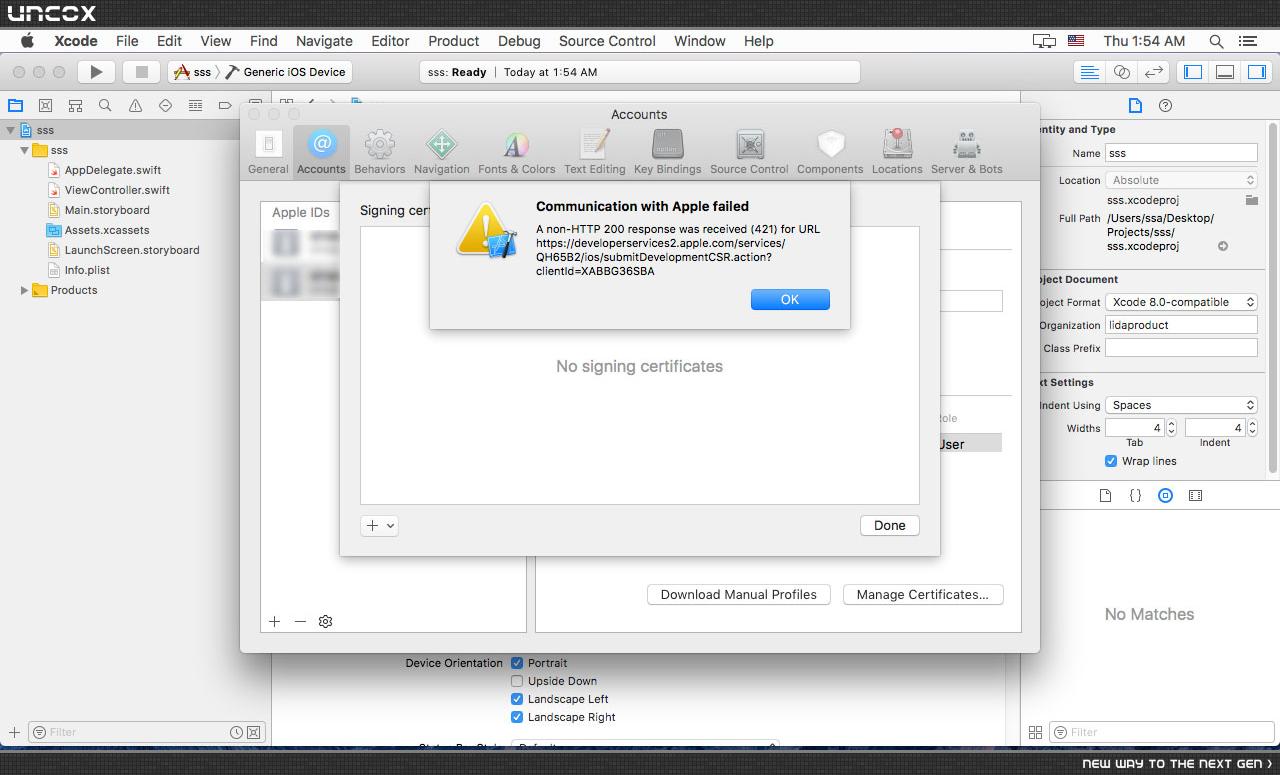The width and height of the screenshot is (1280, 775).
Task: Open the Behaviors preferences pane
Action: 380,152
